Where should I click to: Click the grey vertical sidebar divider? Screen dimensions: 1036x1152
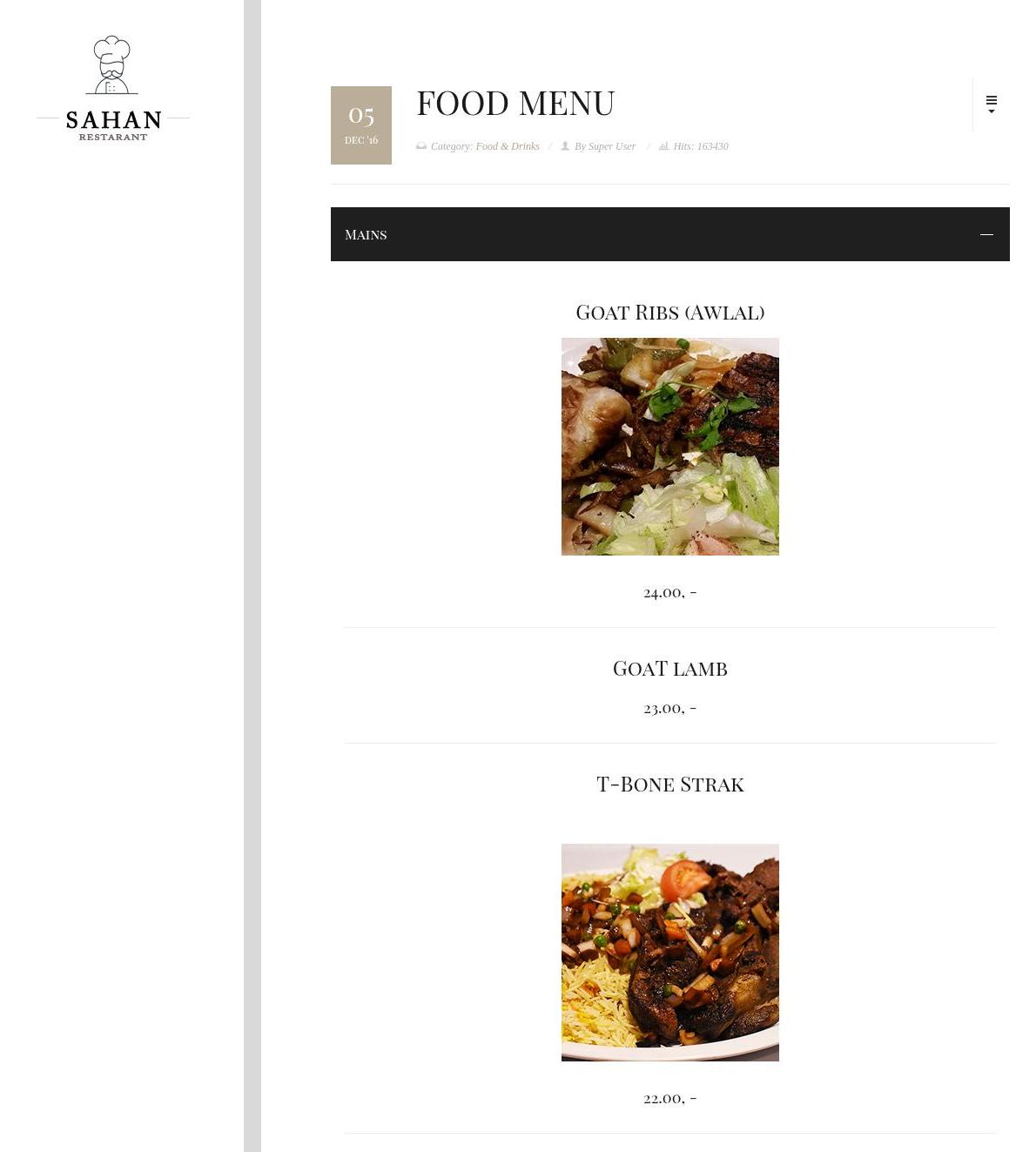pyautogui.click(x=252, y=576)
